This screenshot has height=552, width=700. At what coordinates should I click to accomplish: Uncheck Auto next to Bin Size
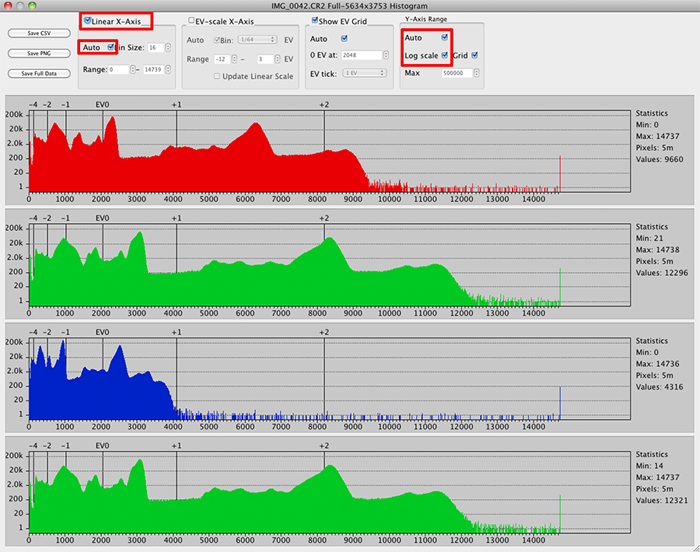click(111, 47)
